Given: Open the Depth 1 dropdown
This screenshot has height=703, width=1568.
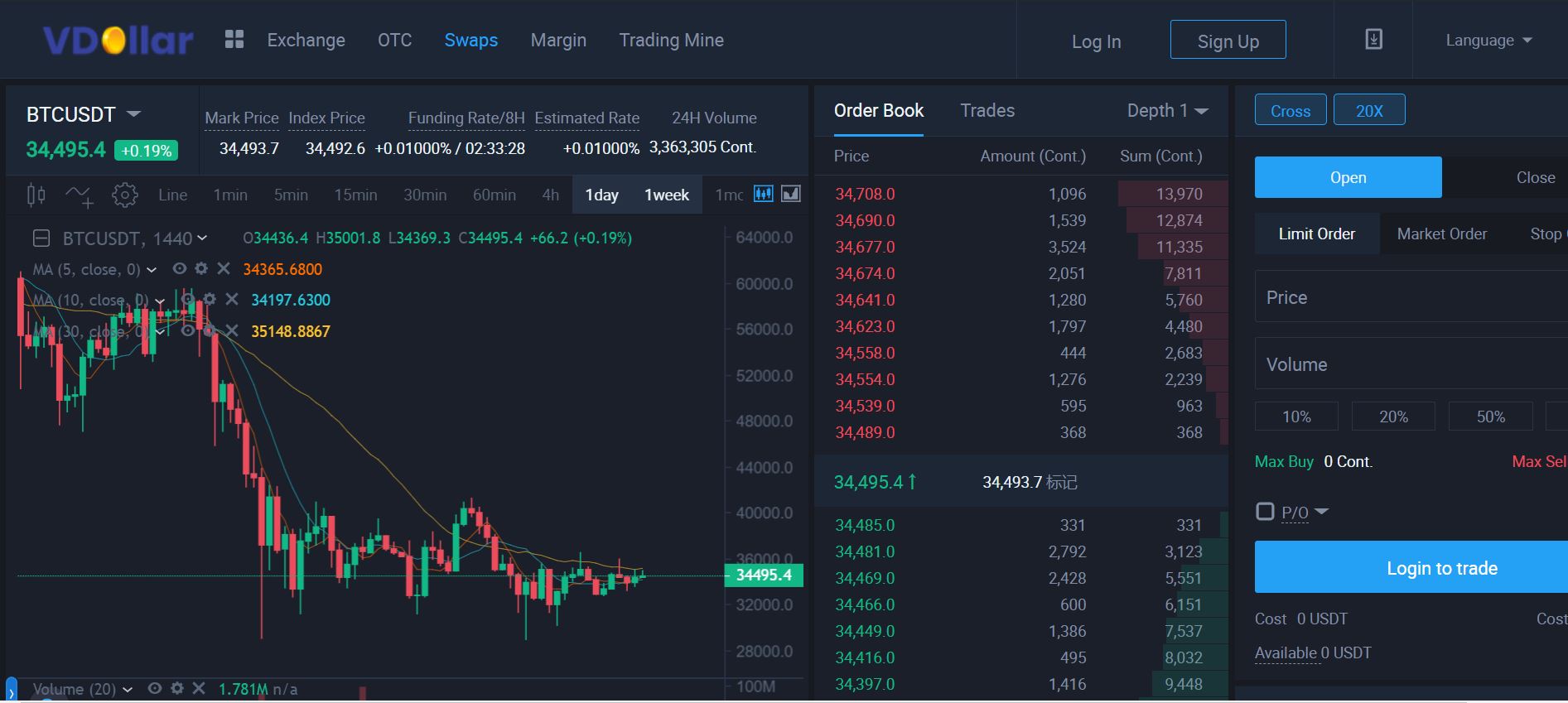Looking at the screenshot, I should tap(1167, 111).
